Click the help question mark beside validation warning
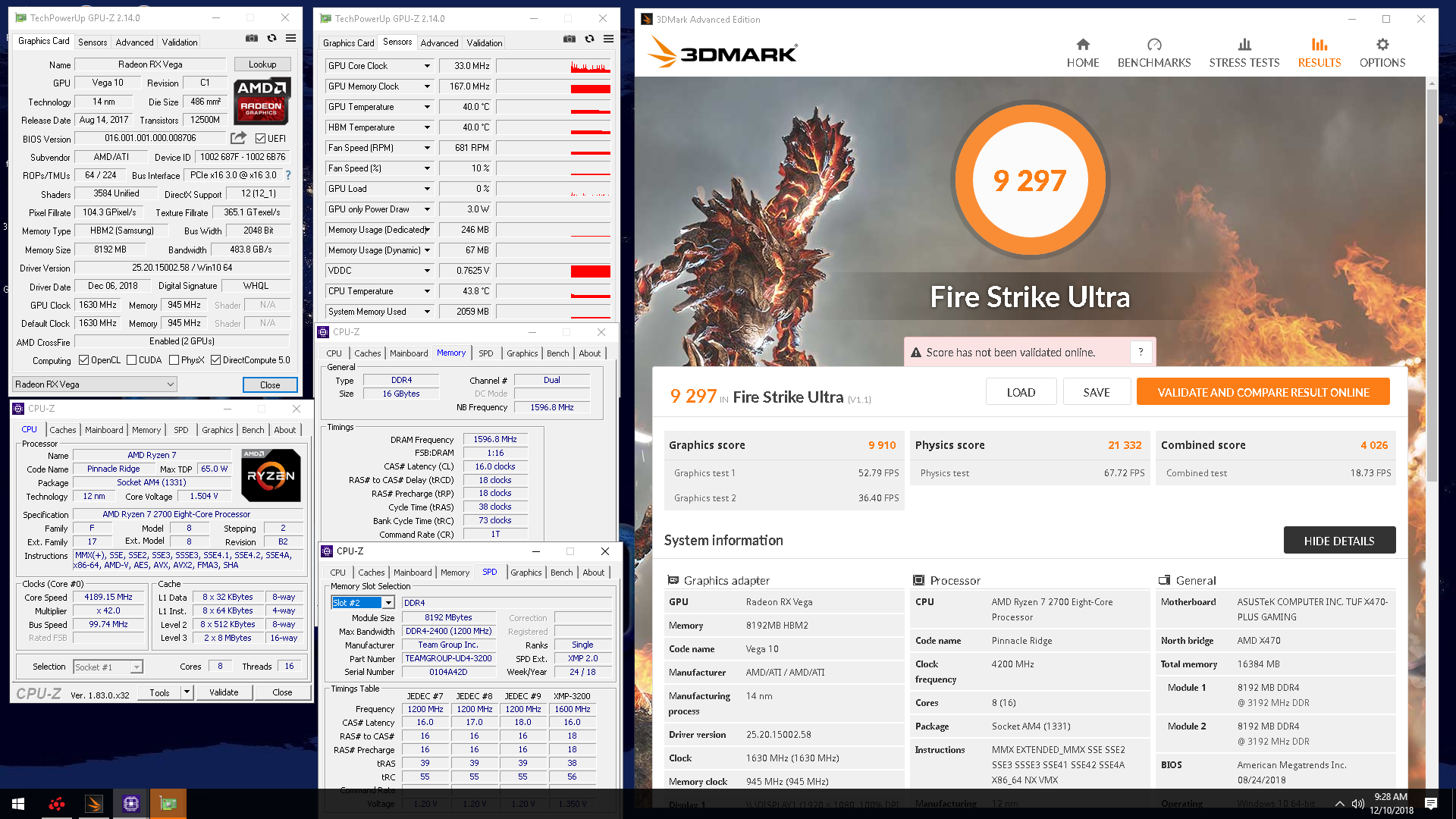This screenshot has width=1456, height=819. (x=1141, y=352)
